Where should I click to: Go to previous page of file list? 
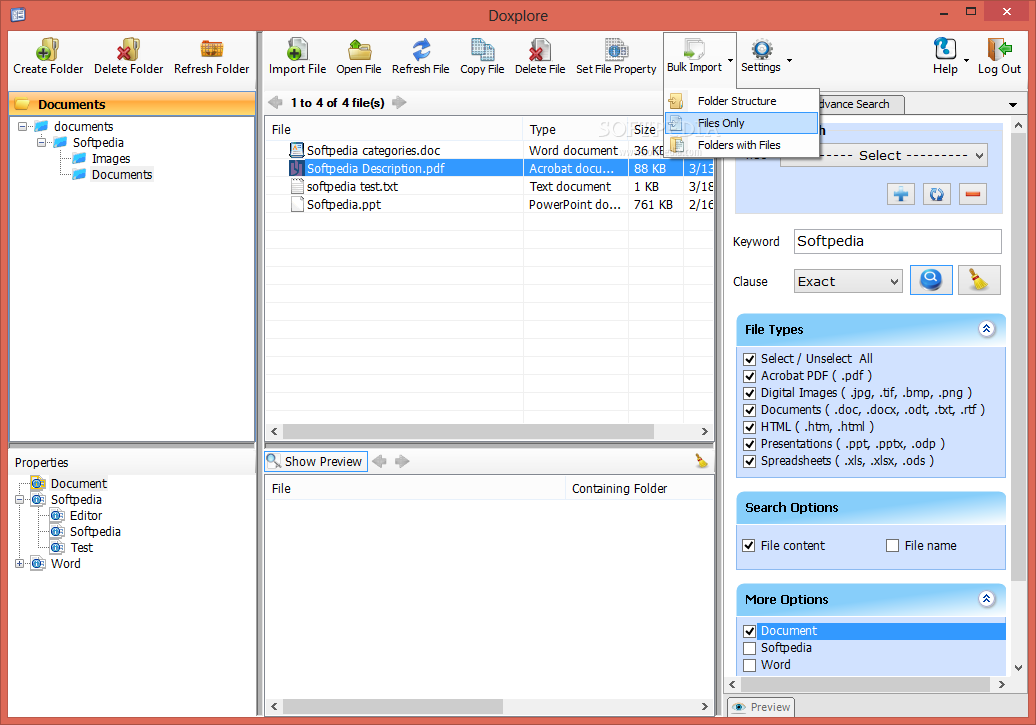[276, 102]
